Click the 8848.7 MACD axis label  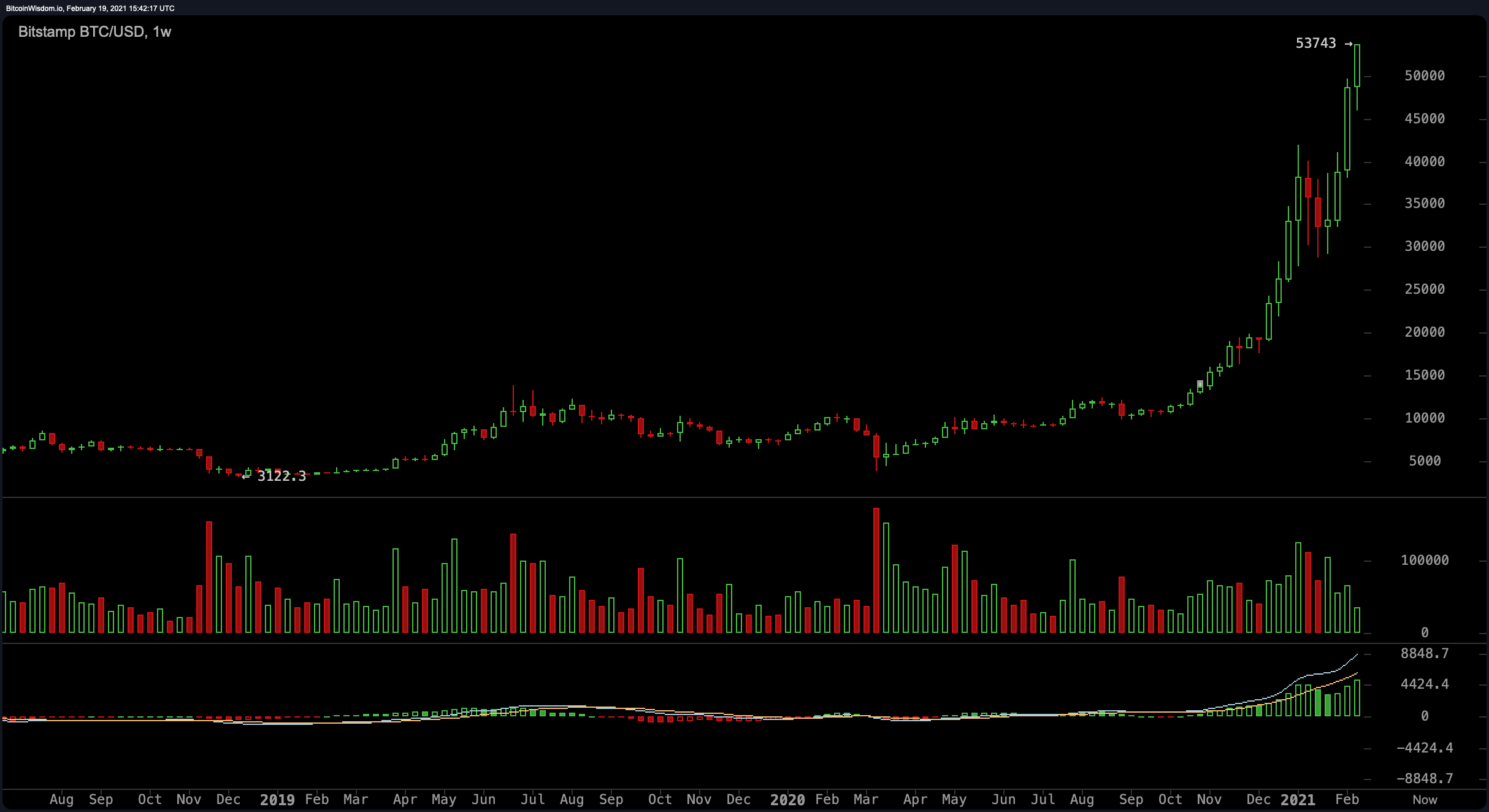(x=1425, y=654)
